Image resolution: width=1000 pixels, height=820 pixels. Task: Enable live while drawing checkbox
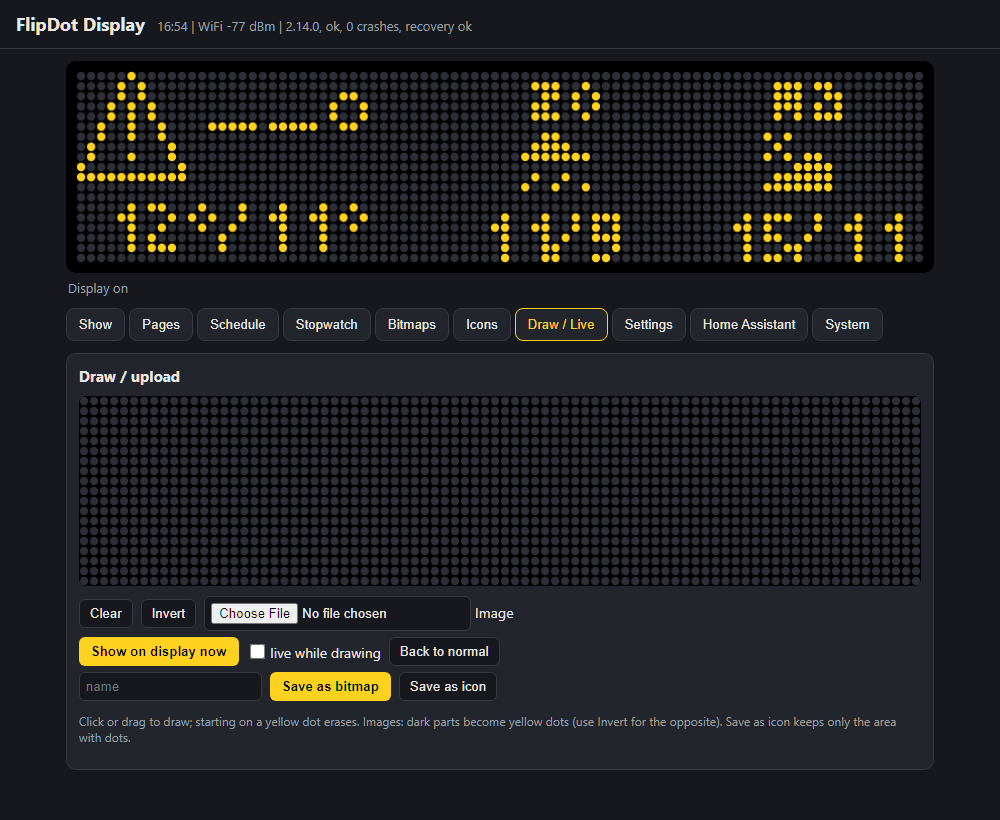pyautogui.click(x=258, y=651)
